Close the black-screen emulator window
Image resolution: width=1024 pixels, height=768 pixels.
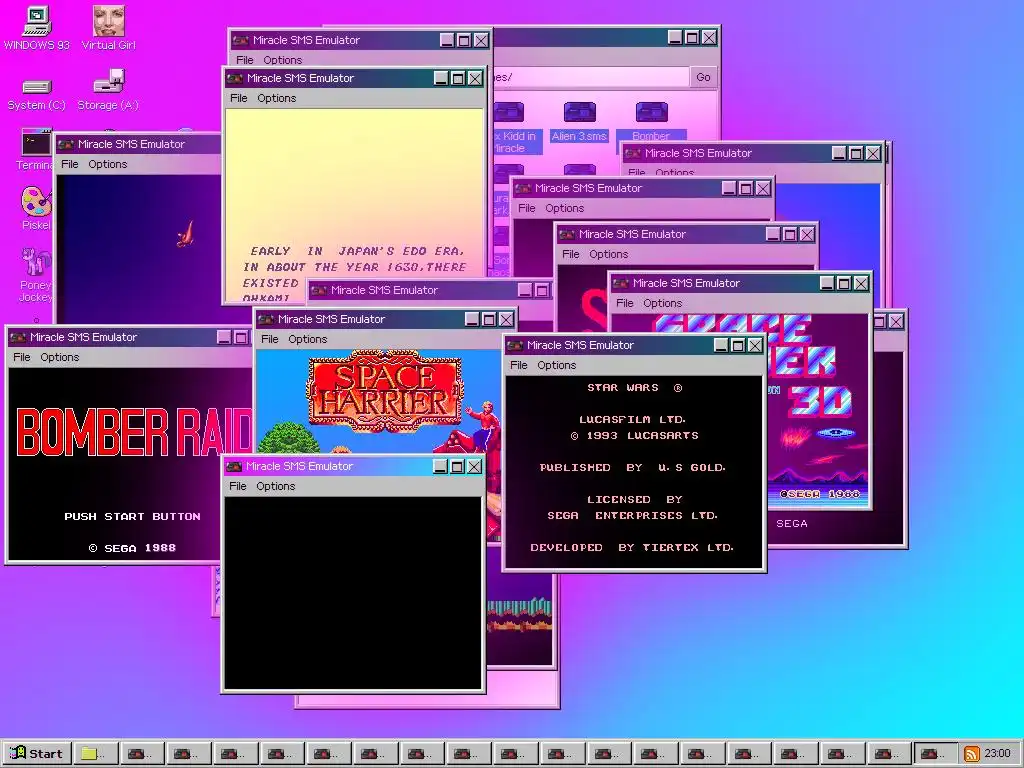pos(474,466)
